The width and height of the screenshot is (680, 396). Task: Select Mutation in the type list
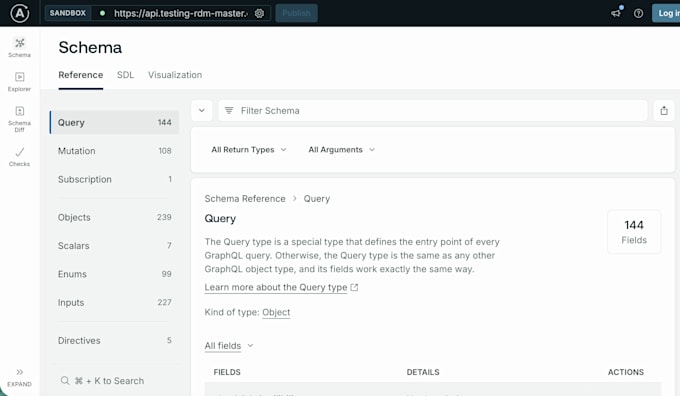[114, 151]
